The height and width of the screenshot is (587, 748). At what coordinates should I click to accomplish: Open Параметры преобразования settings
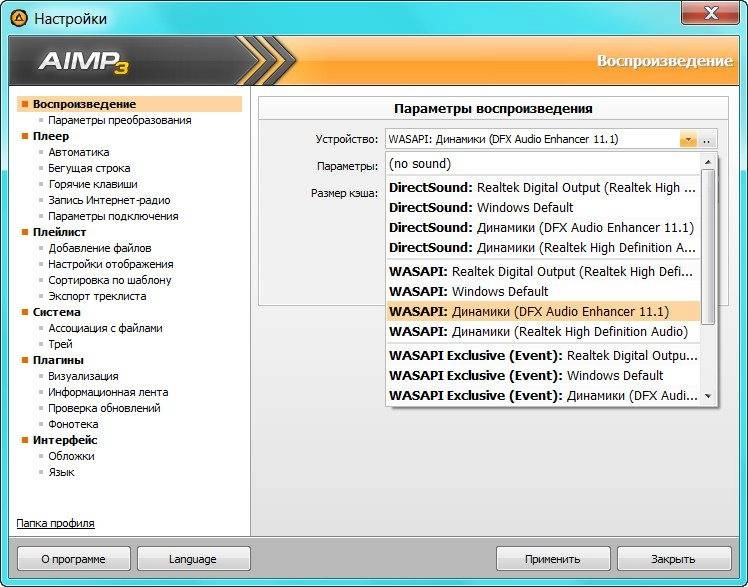click(120, 120)
